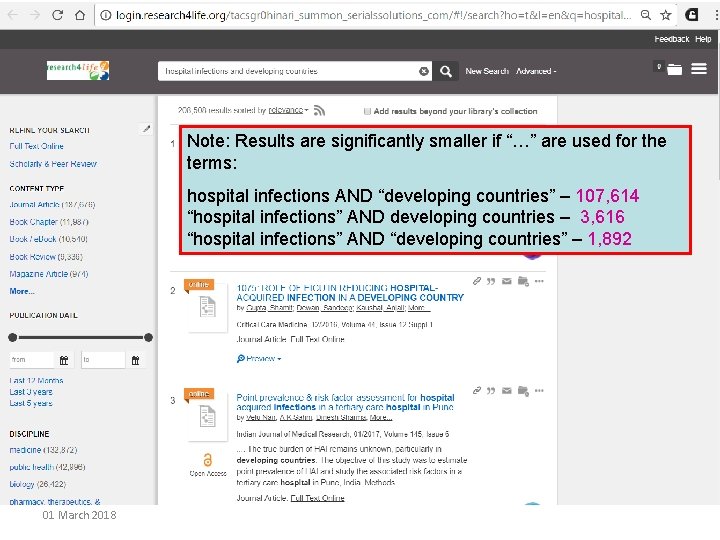Click the browser address bar URL
This screenshot has width=720, height=540.
tap(373, 15)
